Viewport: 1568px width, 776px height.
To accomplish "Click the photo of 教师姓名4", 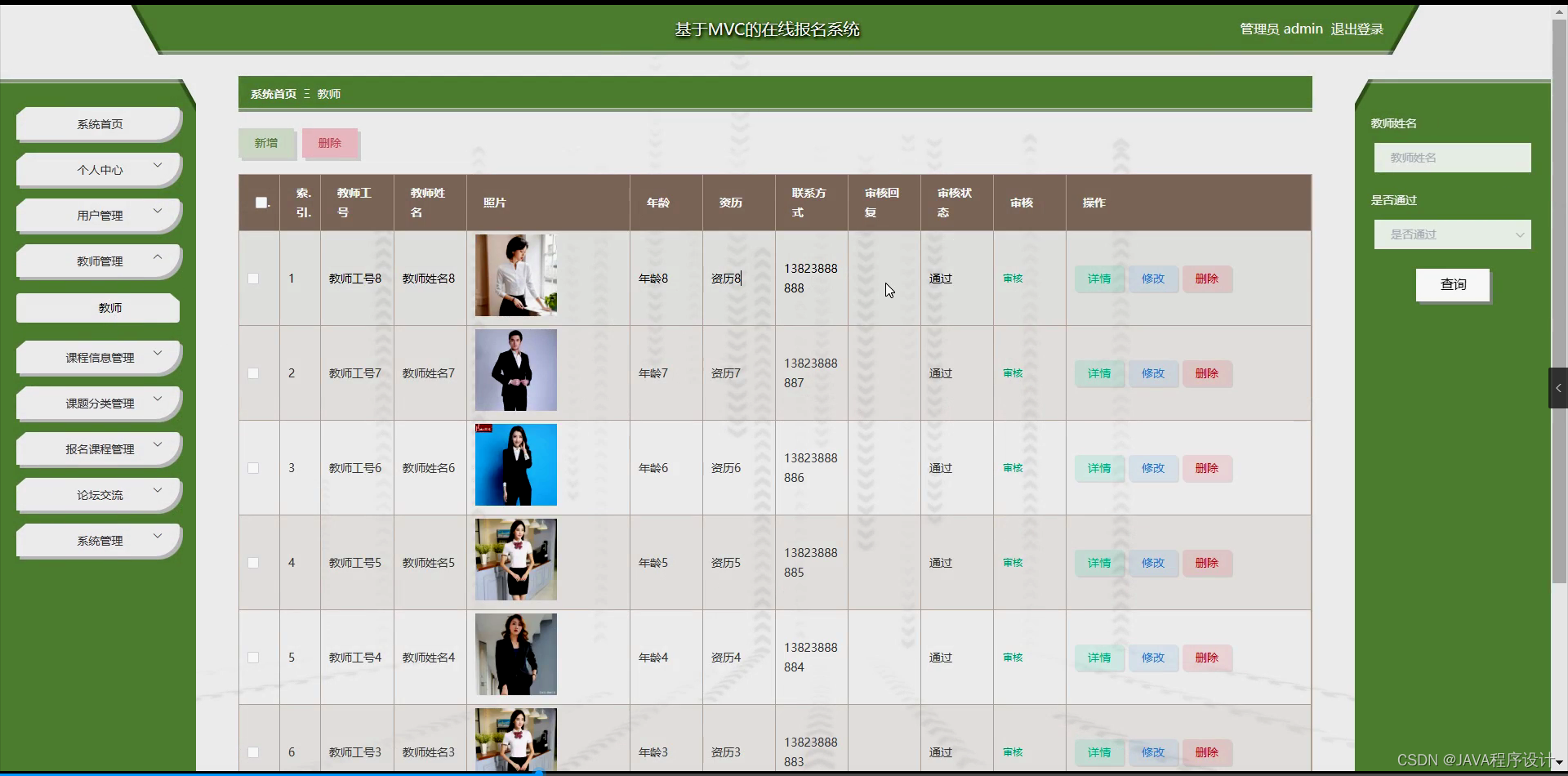I will (516, 654).
